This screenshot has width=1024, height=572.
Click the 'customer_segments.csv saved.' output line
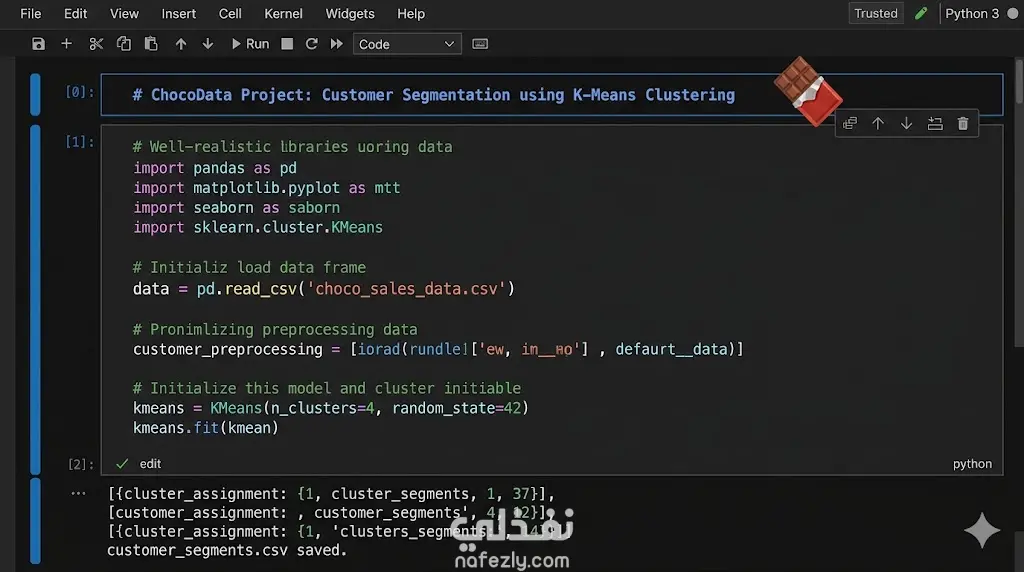227,550
